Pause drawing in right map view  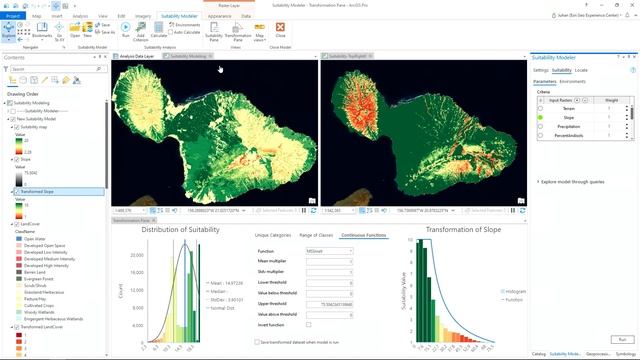pos(513,211)
